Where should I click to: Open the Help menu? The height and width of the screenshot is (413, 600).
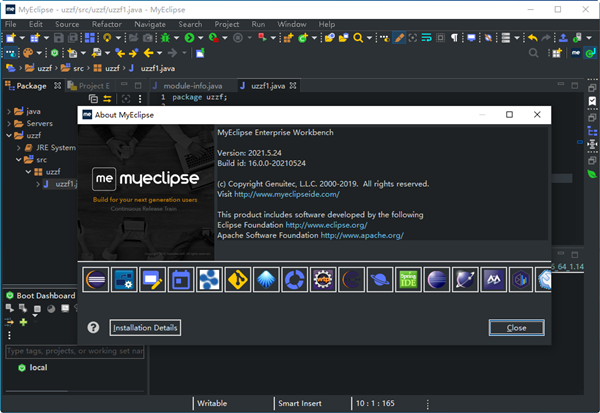point(327,24)
